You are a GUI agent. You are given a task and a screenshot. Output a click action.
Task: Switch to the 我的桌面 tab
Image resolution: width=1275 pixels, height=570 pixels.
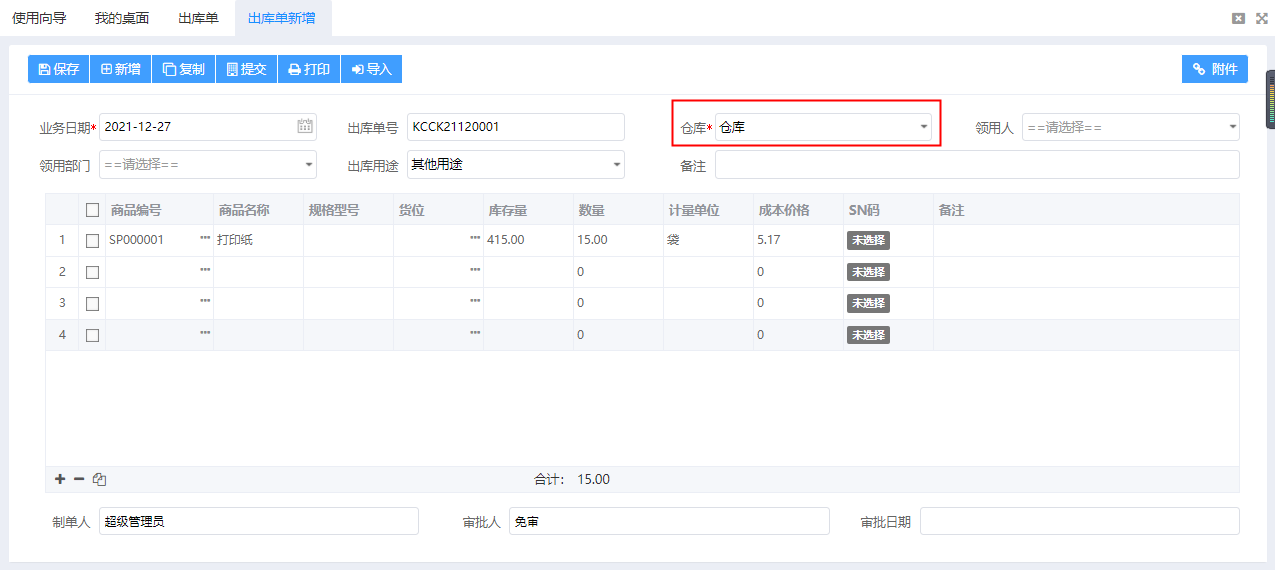pyautogui.click(x=122, y=18)
